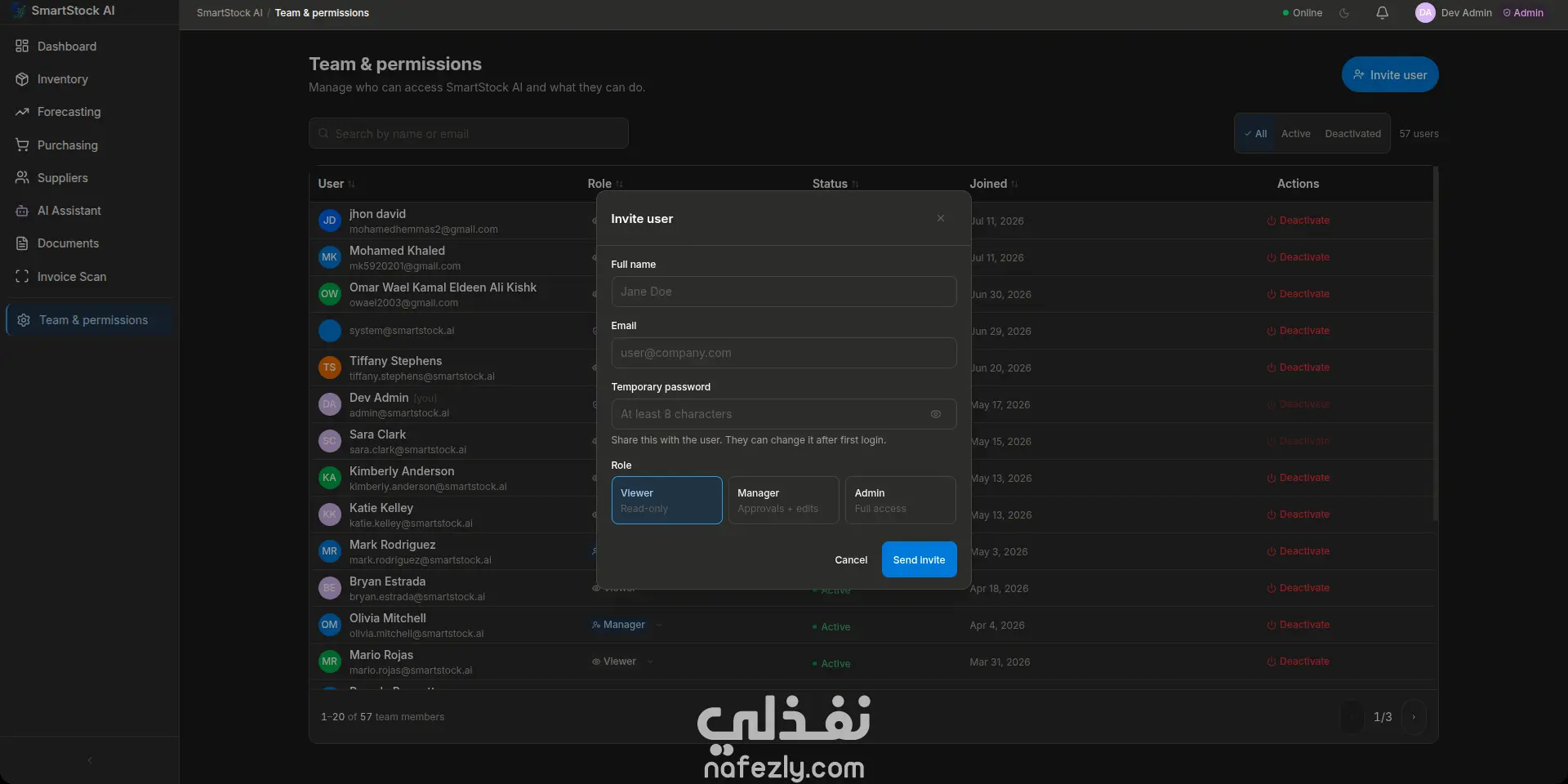Click the SmartStock AI breadcrumb link
The width and height of the screenshot is (1568, 784).
click(229, 13)
